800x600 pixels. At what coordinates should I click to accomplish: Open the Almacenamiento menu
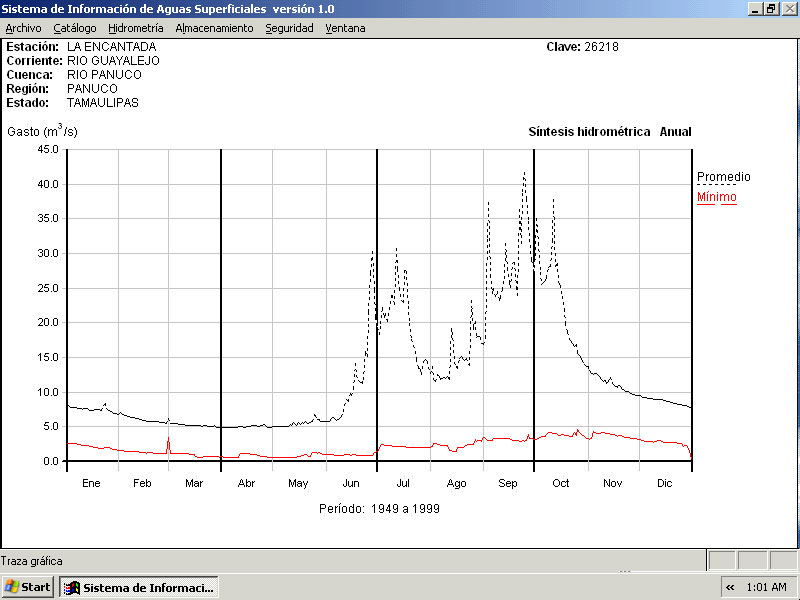[214, 28]
